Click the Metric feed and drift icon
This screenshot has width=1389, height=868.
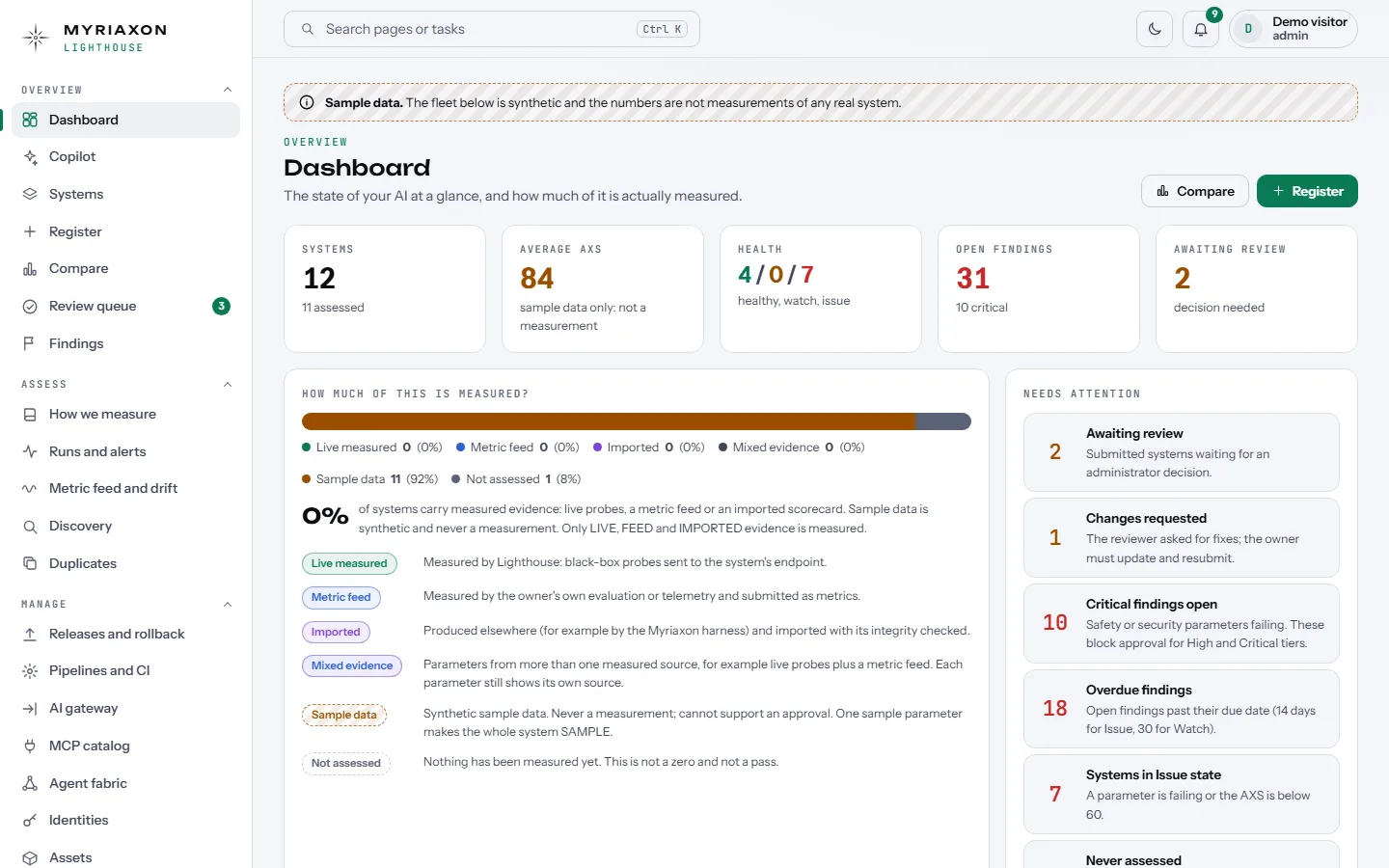click(x=30, y=489)
